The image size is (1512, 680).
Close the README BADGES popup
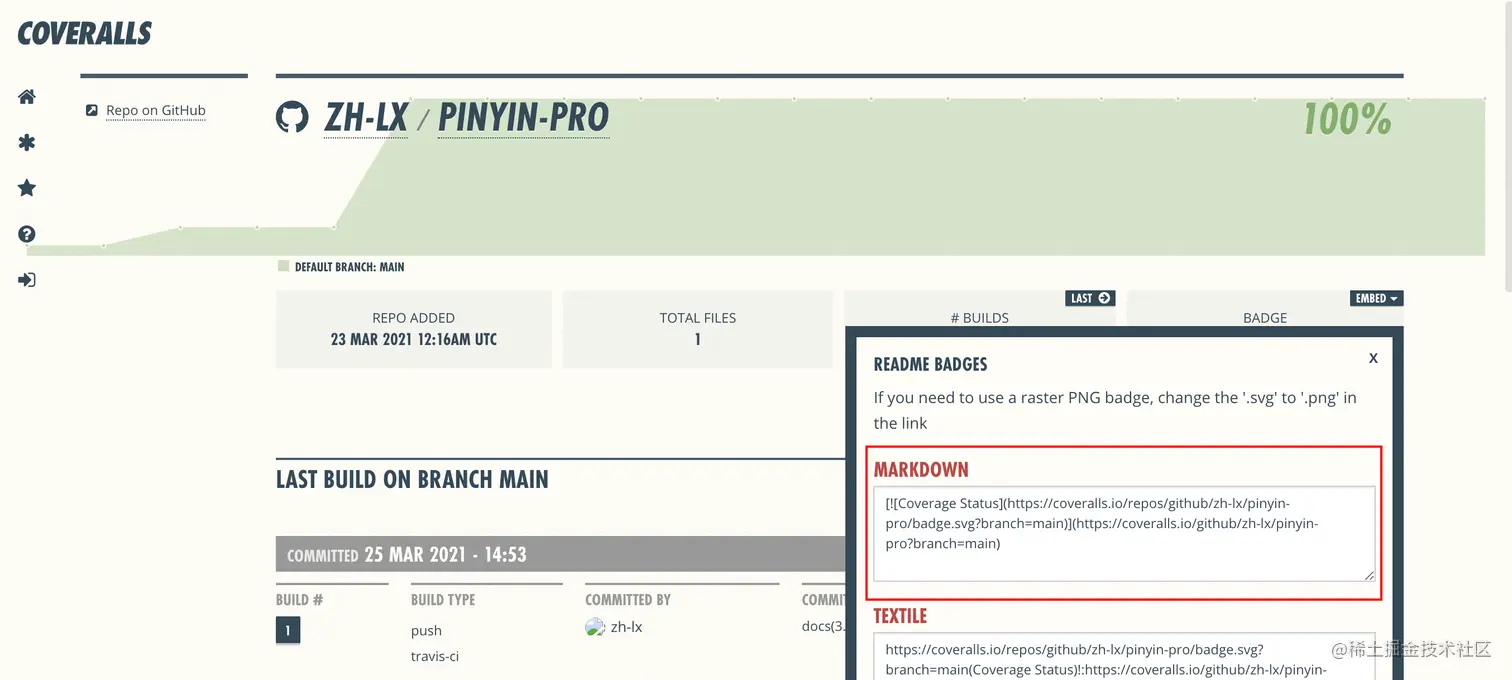(x=1373, y=358)
